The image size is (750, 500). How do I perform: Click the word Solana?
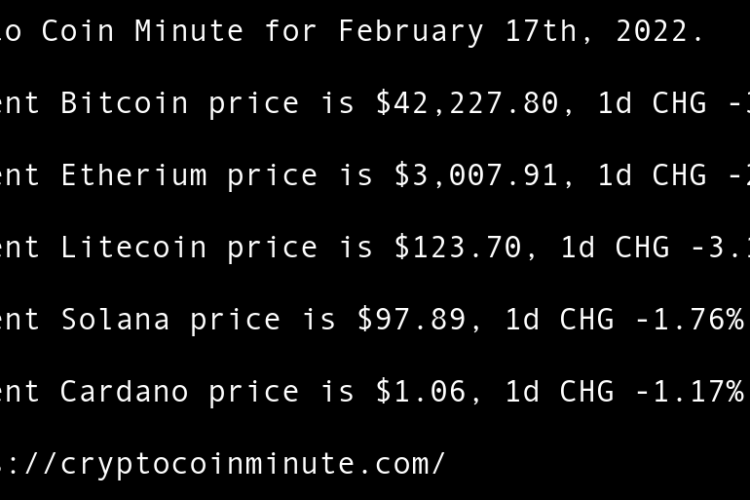click(115, 319)
